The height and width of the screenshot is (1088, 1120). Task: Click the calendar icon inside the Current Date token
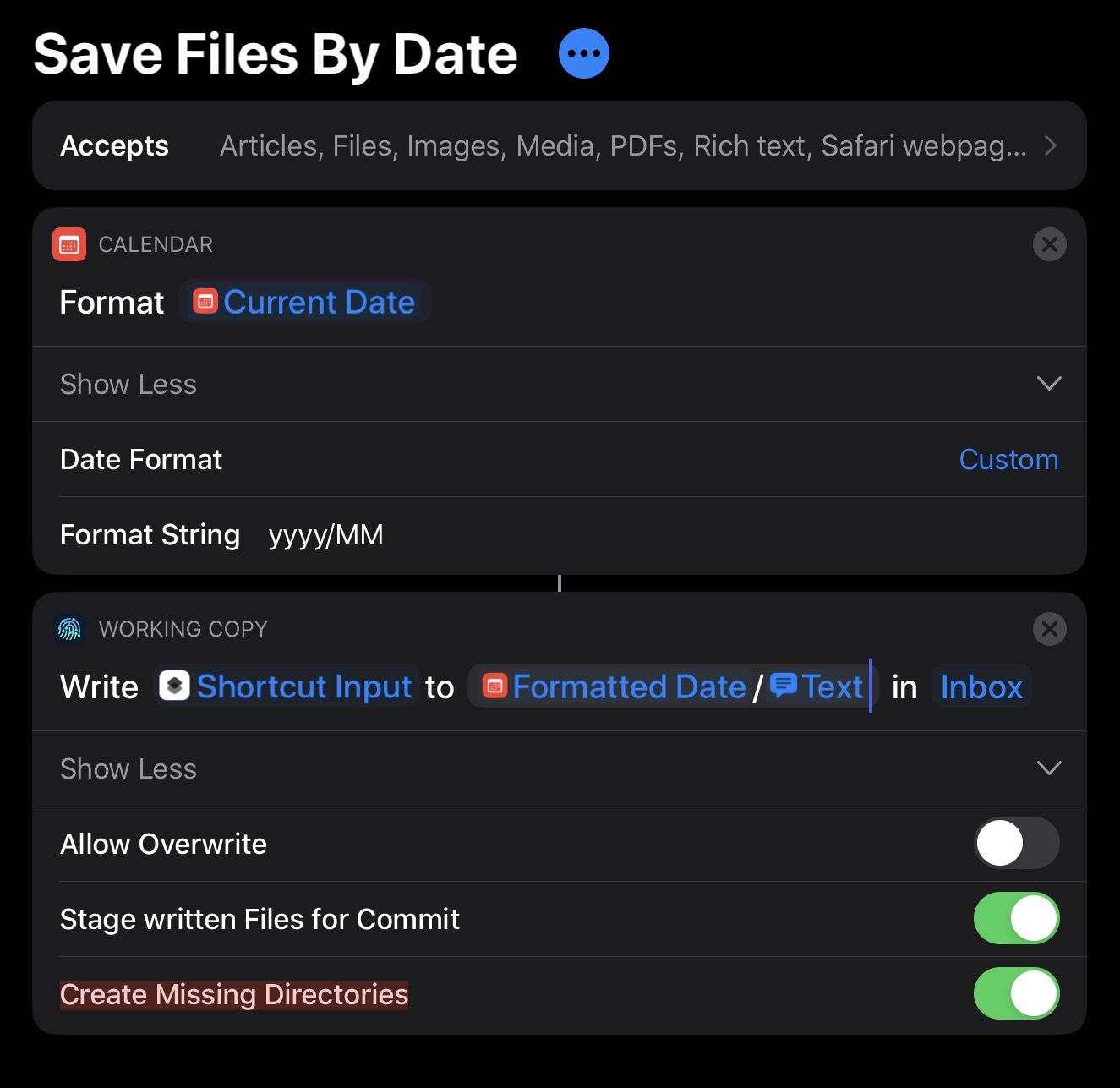205,301
